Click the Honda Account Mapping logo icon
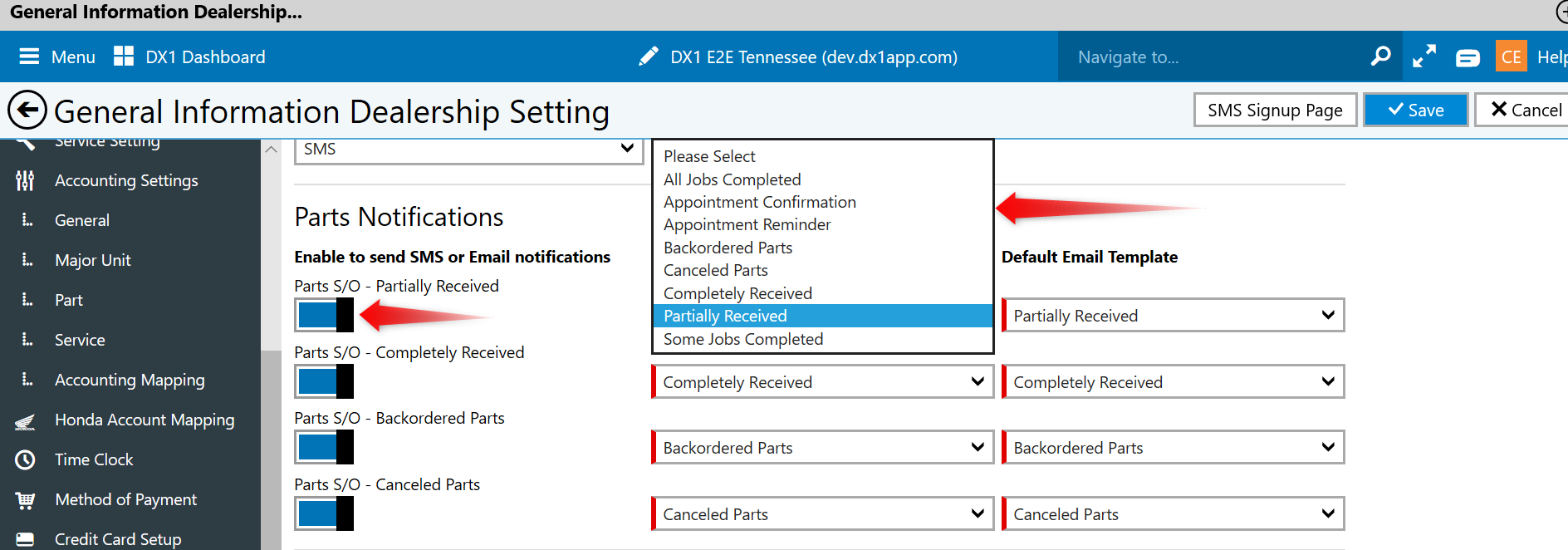The height and width of the screenshot is (550, 1568). point(25,421)
